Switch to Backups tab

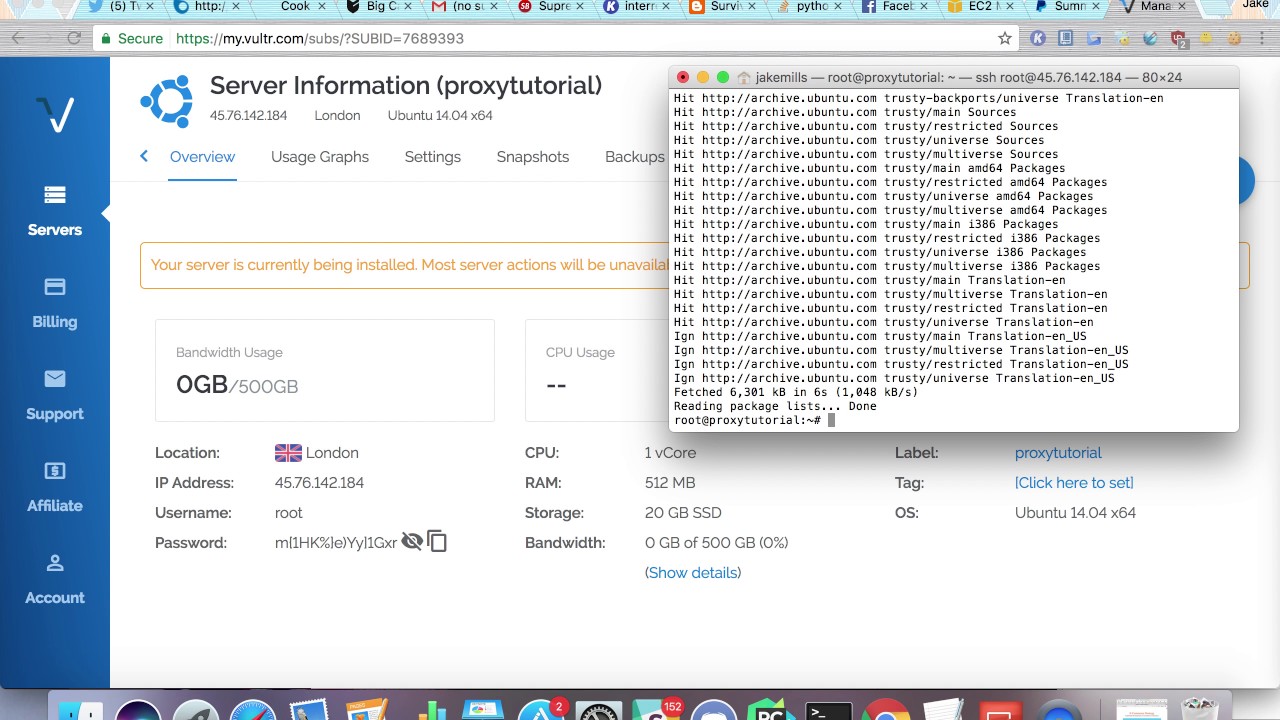click(x=634, y=157)
